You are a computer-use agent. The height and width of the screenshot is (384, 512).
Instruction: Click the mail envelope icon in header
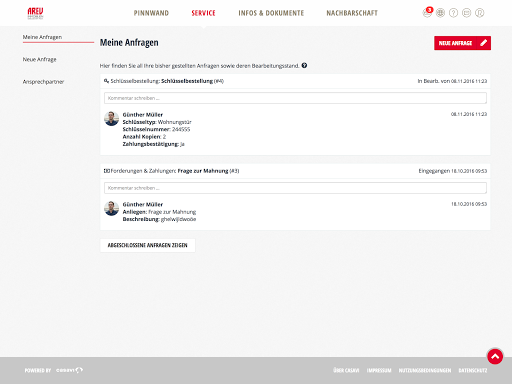[x=466, y=13]
